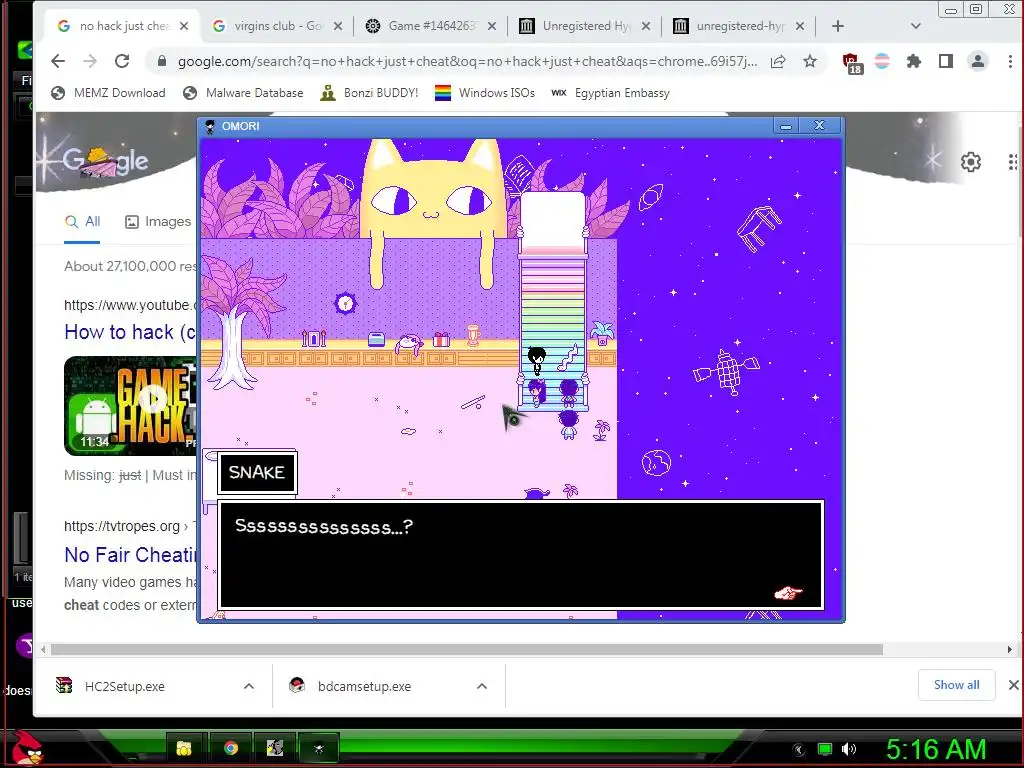Image resolution: width=1024 pixels, height=768 pixels.
Task: Open File Explorer from the taskbar
Action: tap(184, 748)
